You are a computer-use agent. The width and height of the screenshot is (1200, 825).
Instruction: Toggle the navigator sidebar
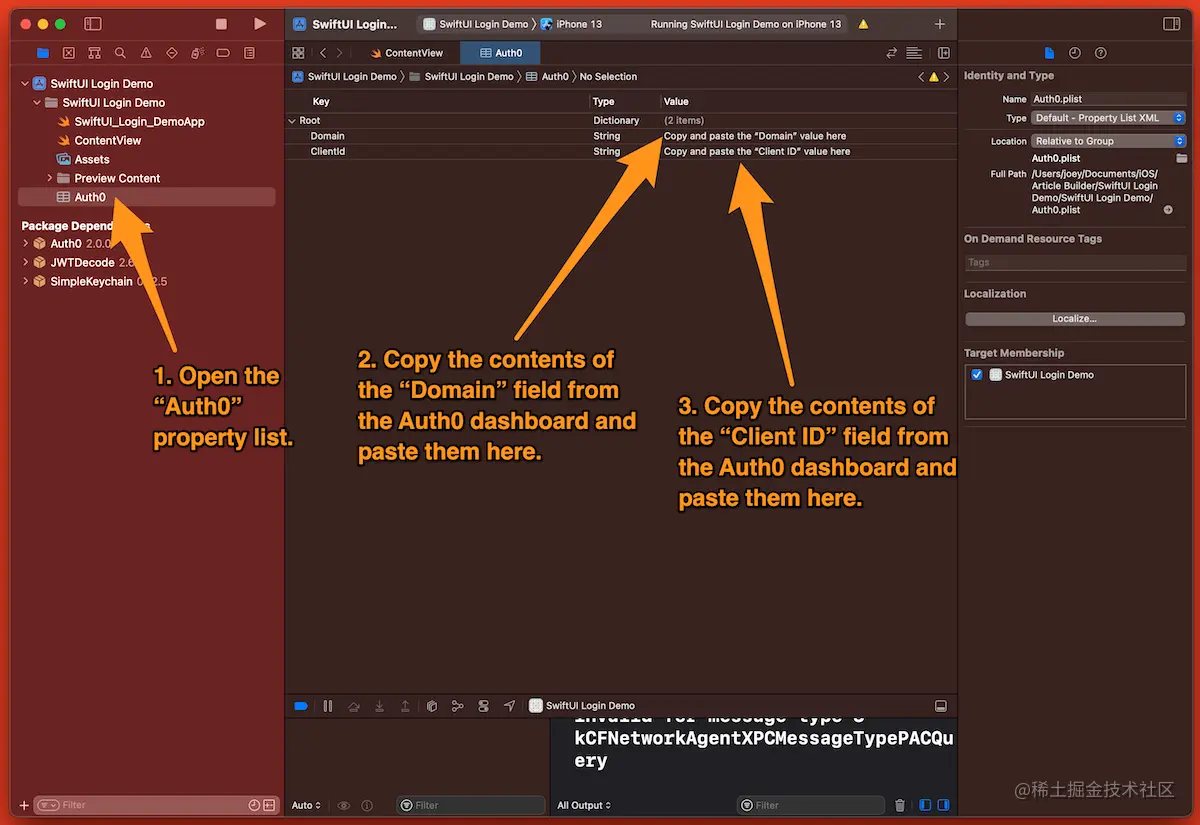tap(93, 23)
